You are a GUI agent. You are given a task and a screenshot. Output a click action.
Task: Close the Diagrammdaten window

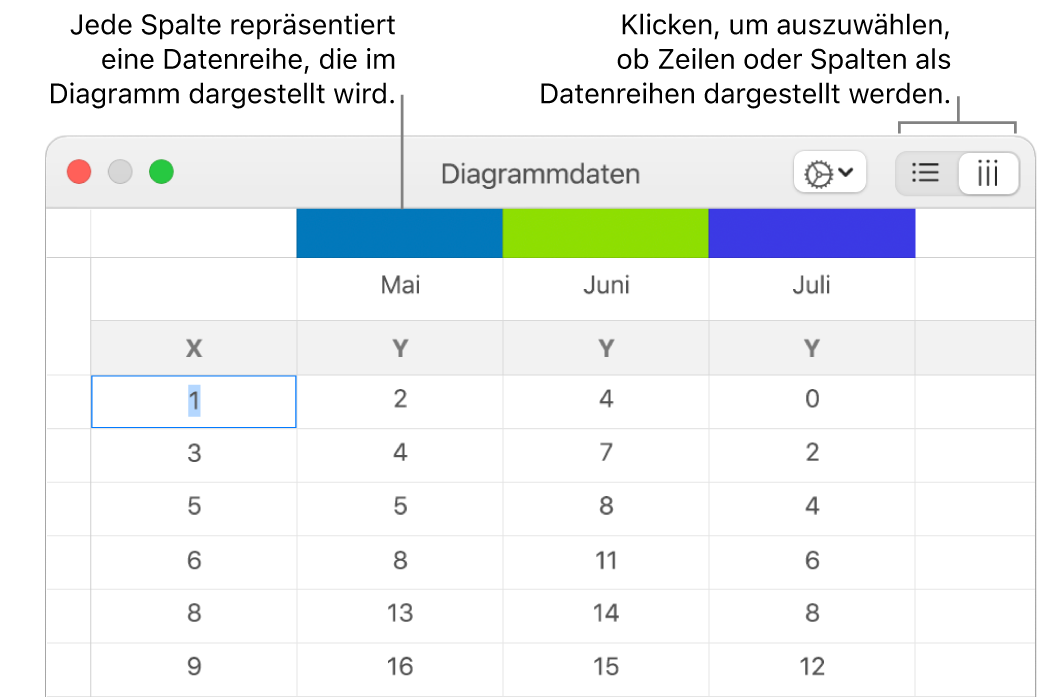(x=79, y=172)
